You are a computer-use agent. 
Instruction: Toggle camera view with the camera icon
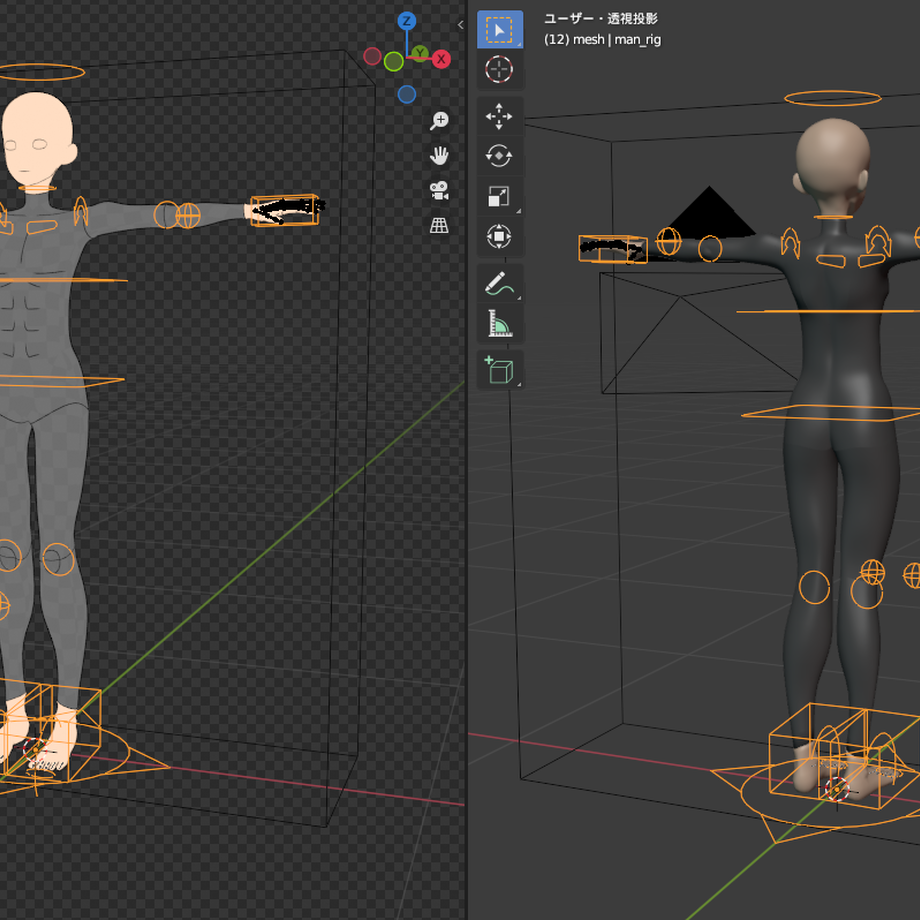(x=440, y=191)
